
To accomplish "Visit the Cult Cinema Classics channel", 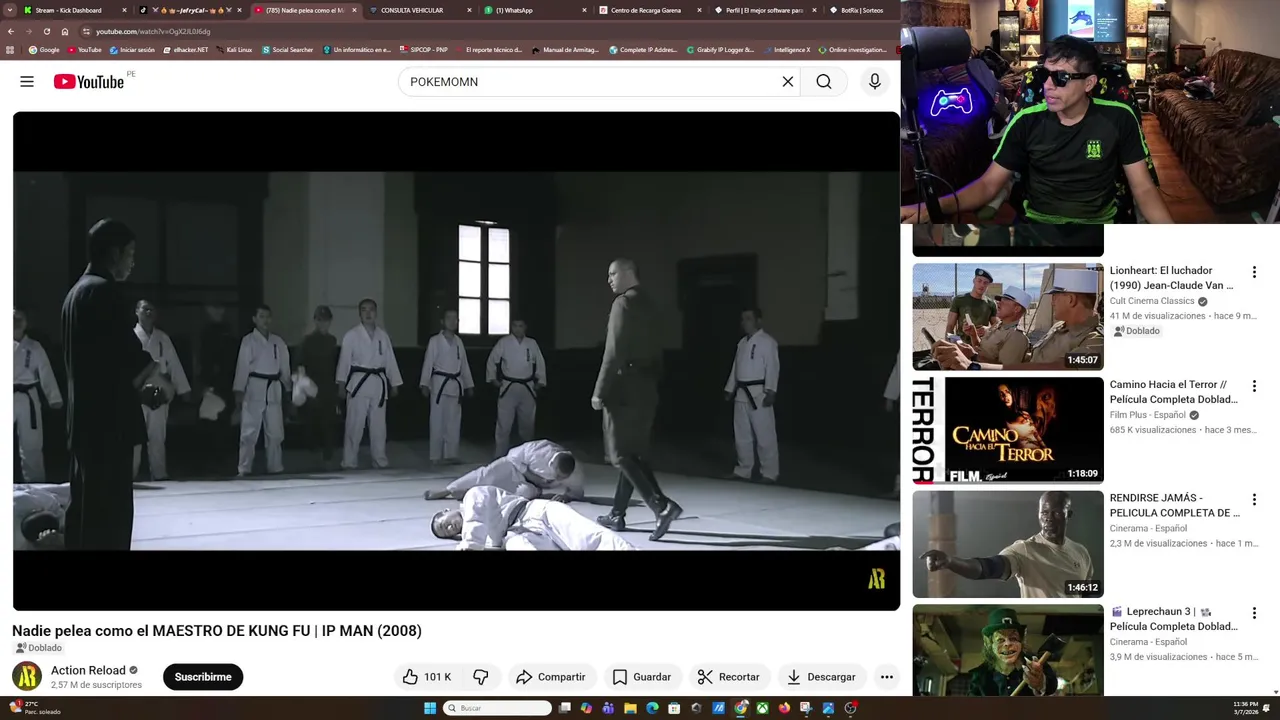I will pyautogui.click(x=1152, y=301).
